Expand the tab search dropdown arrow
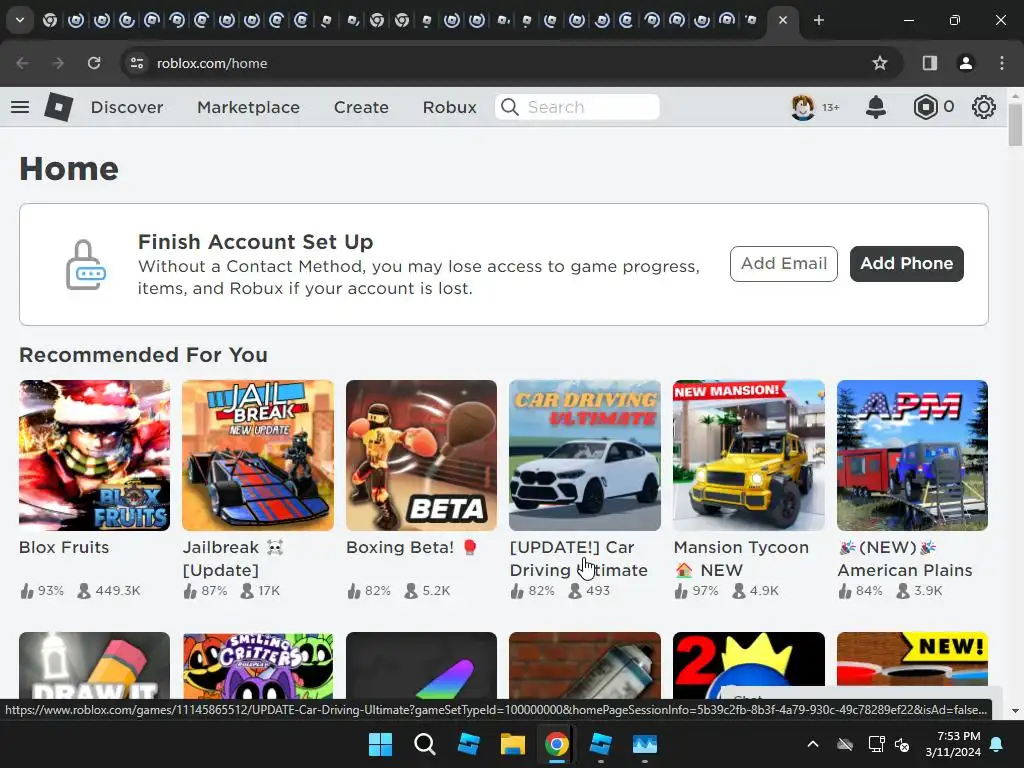Screen dimensions: 1024x768 (20, 20)
